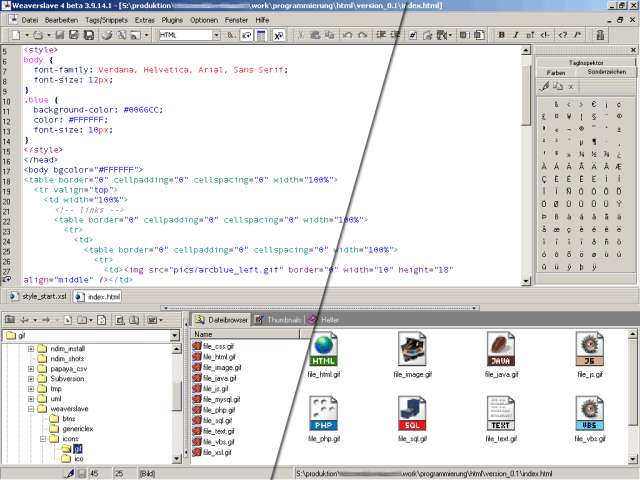Click the table insert toolbar icon
This screenshot has width=640, height=480.
click(261, 36)
